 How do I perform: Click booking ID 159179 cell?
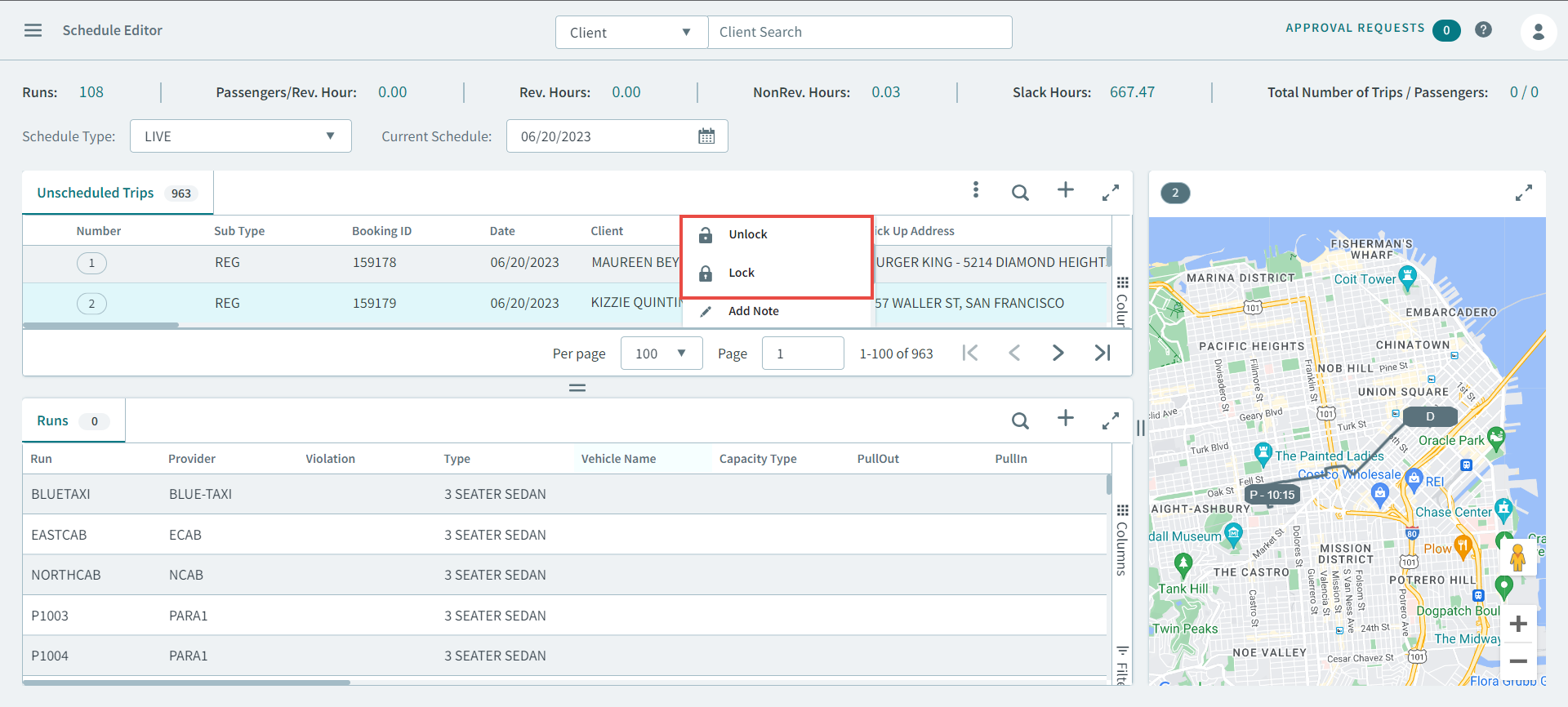coord(374,303)
